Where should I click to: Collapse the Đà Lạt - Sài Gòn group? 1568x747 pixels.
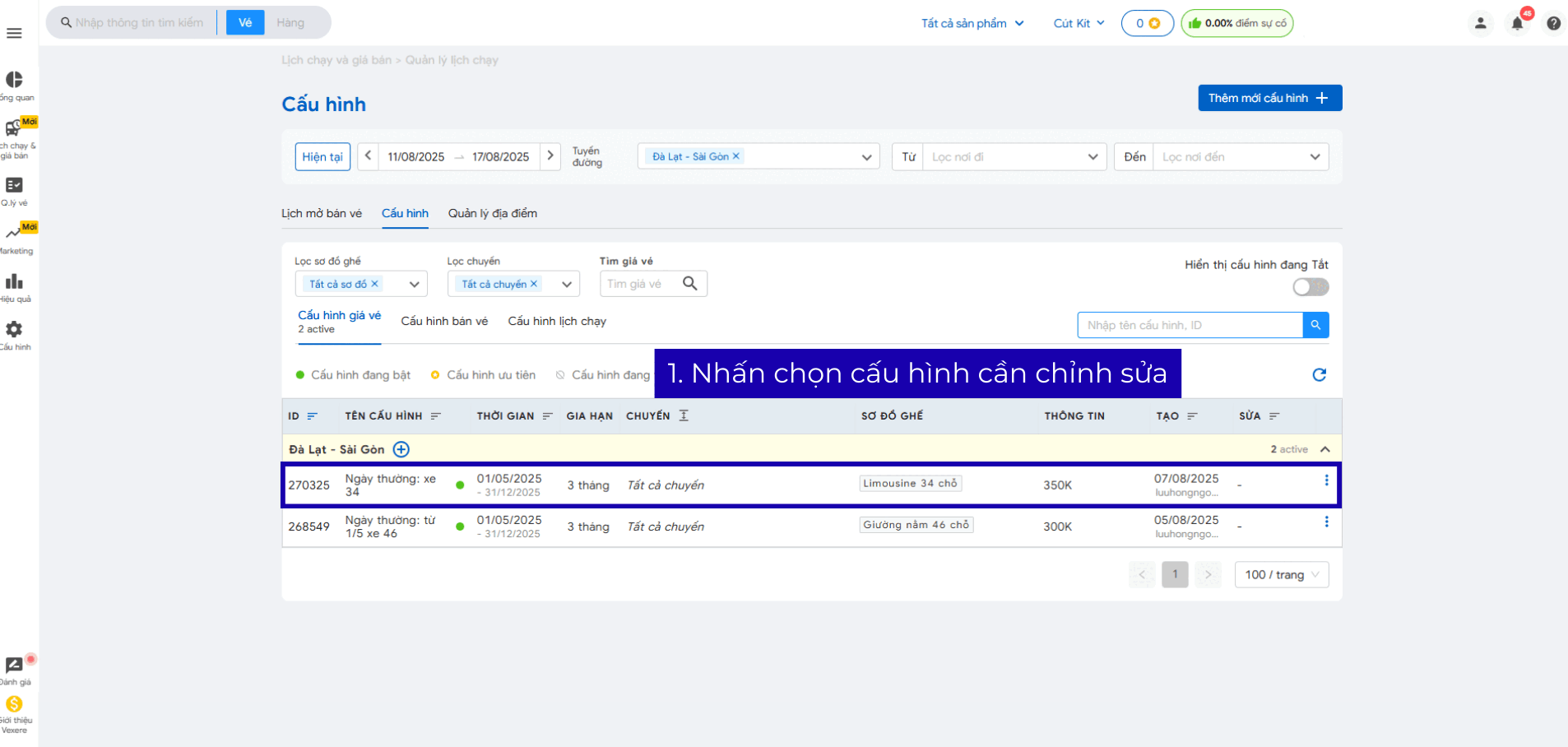[x=1324, y=449]
